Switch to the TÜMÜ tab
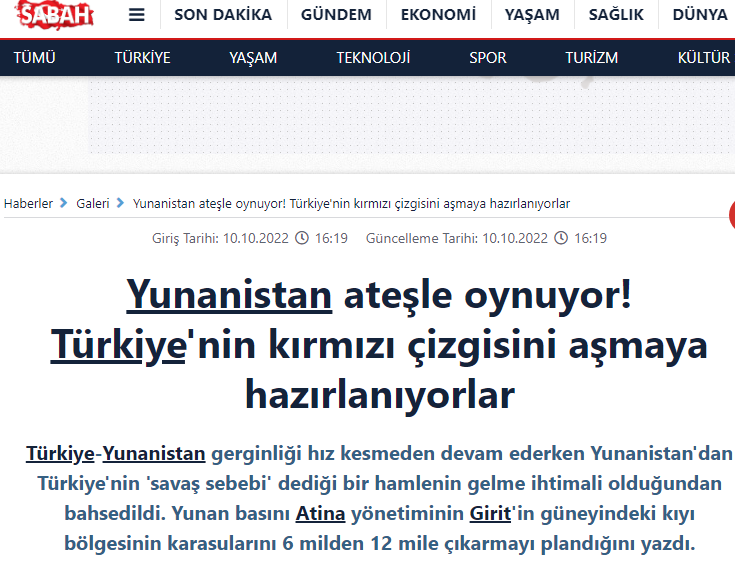The width and height of the screenshot is (735, 568). coord(36,58)
